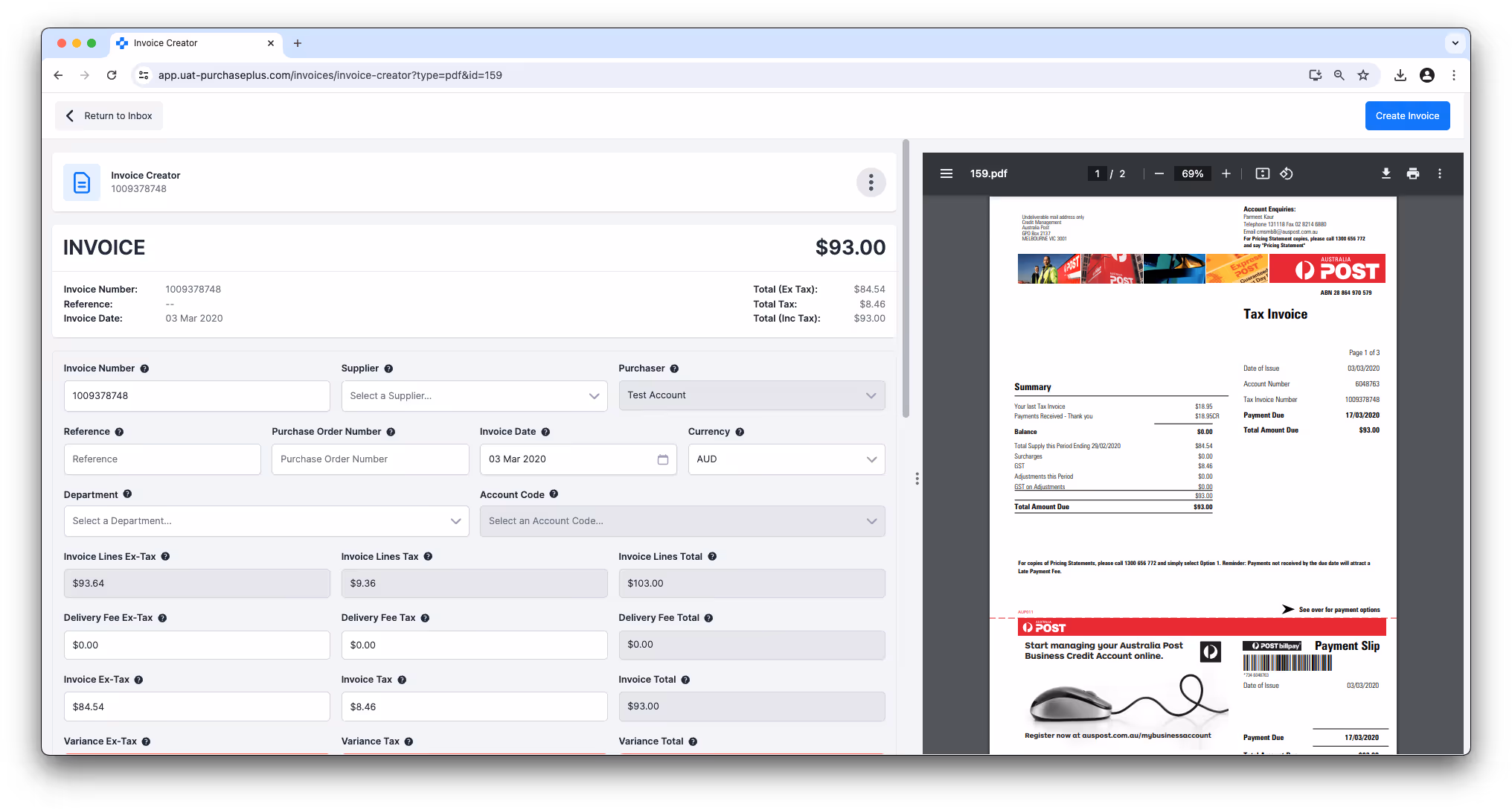The width and height of the screenshot is (1512, 810).
Task: Open the PDF viewer sidebar menu
Action: click(x=946, y=173)
